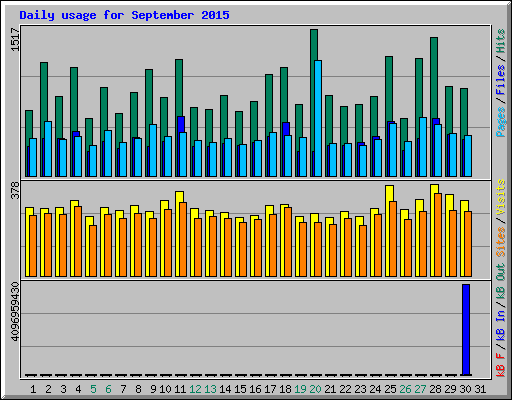Click the 'Sites' legend label
This screenshot has height=400, width=512.
coord(501,242)
